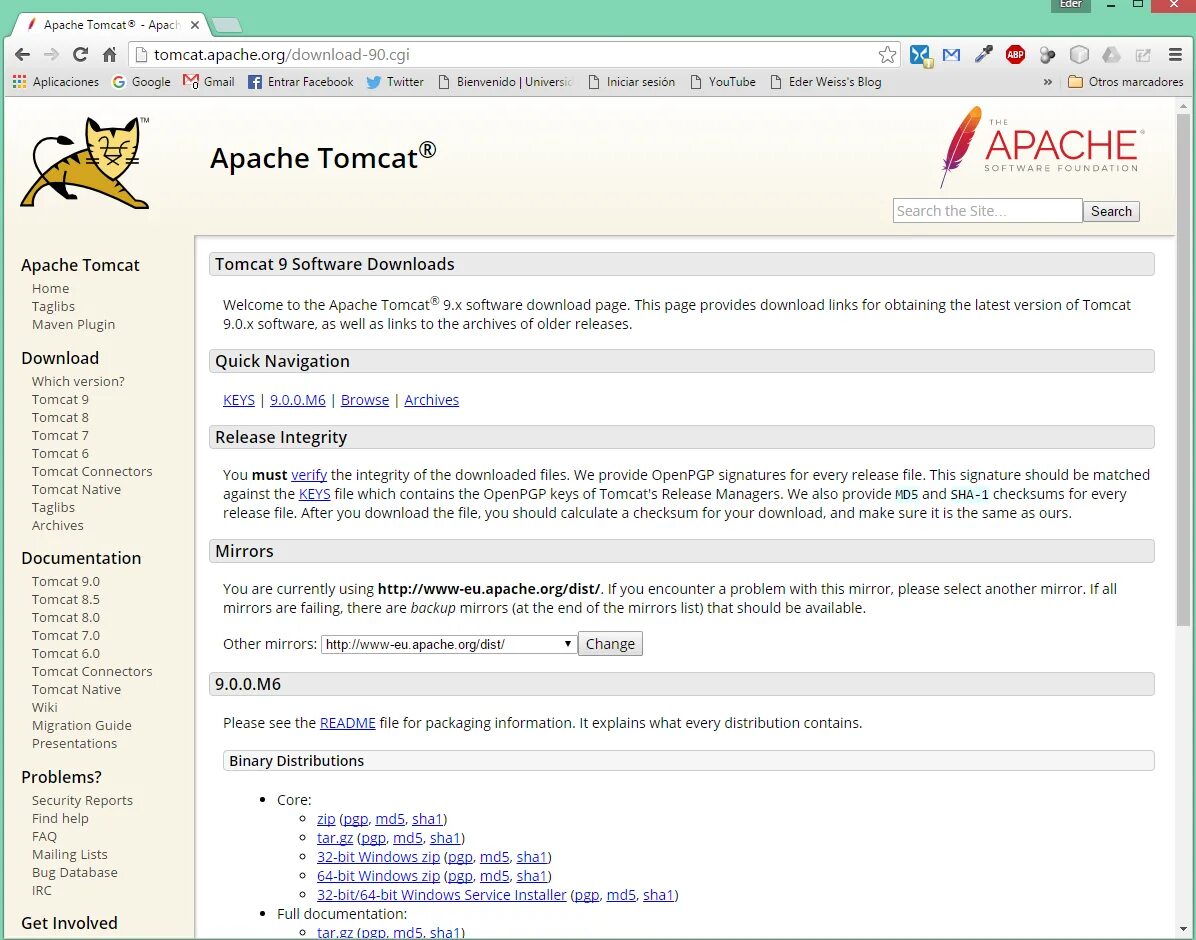Open the Iniciar sesión bookmark
This screenshot has height=940, width=1196.
point(632,82)
